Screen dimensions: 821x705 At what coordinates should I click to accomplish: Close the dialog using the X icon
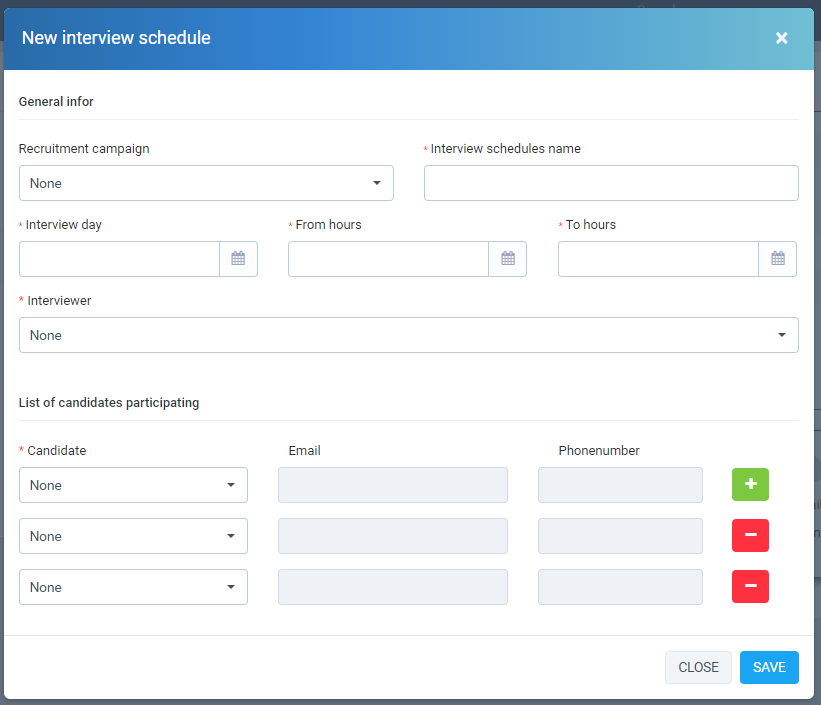(781, 38)
